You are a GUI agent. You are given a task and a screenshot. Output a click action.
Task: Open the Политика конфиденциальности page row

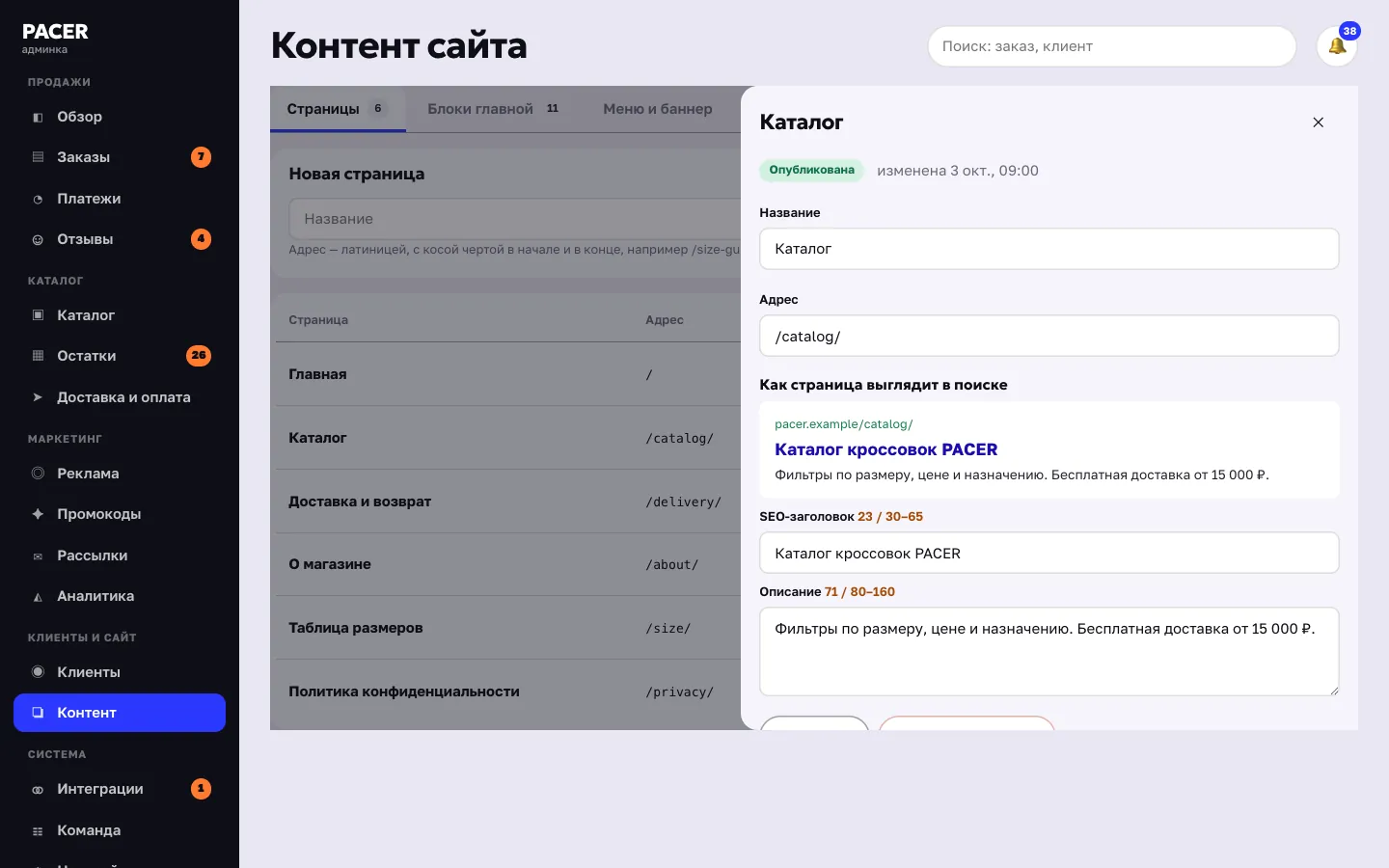[x=508, y=692]
